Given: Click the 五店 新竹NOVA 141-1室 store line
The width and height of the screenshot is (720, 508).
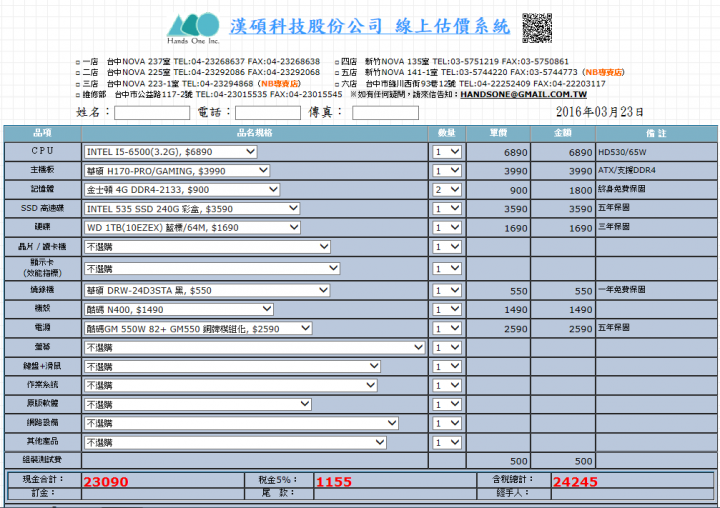Looking at the screenshot, I should pyautogui.click(x=480, y=72).
